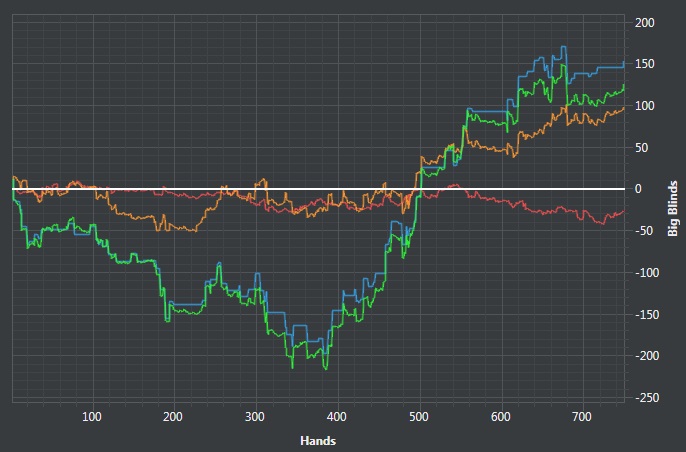686x452 pixels.
Task: Click the y-axis label -150
Action: (647, 314)
